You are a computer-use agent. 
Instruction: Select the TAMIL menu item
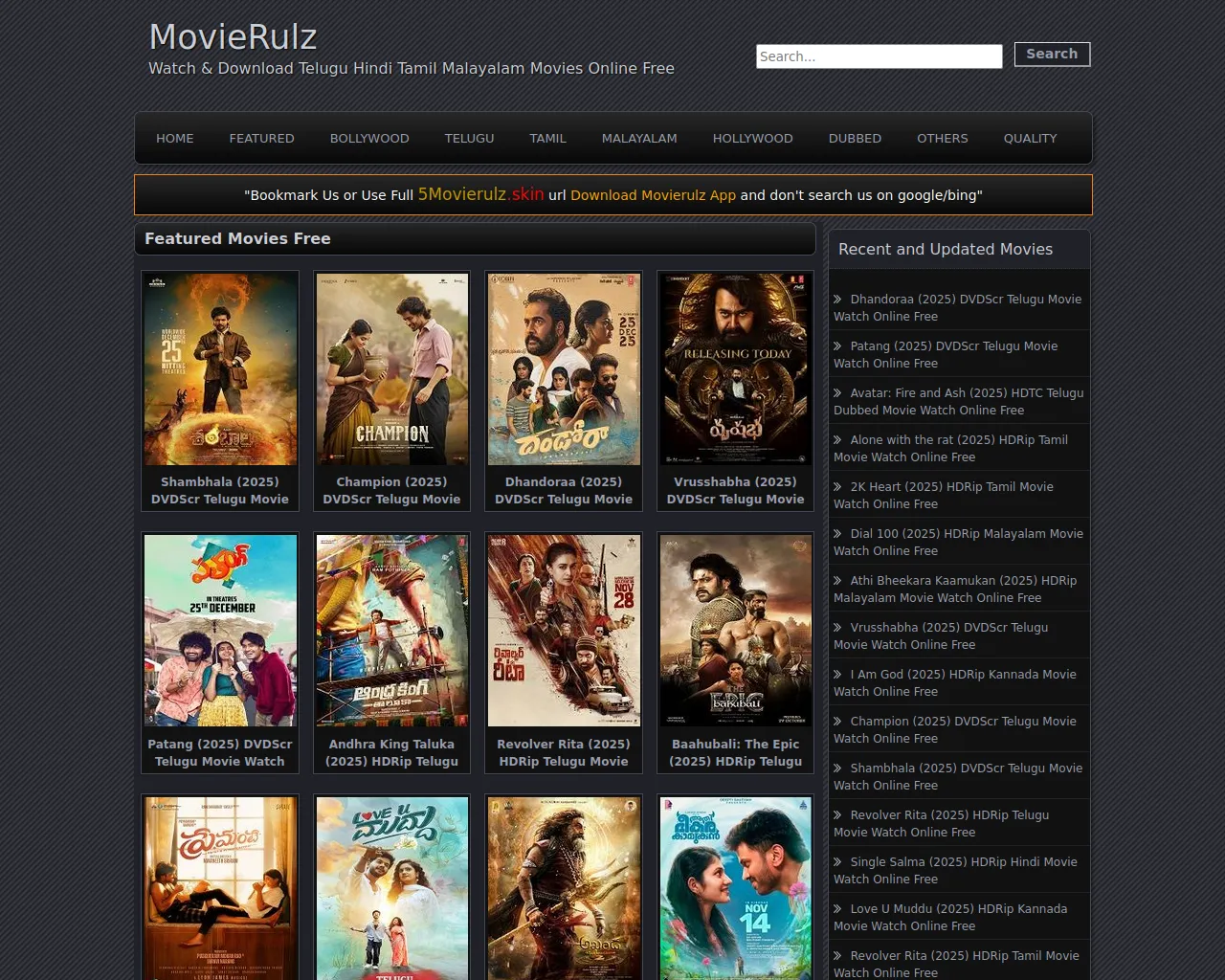tap(547, 139)
